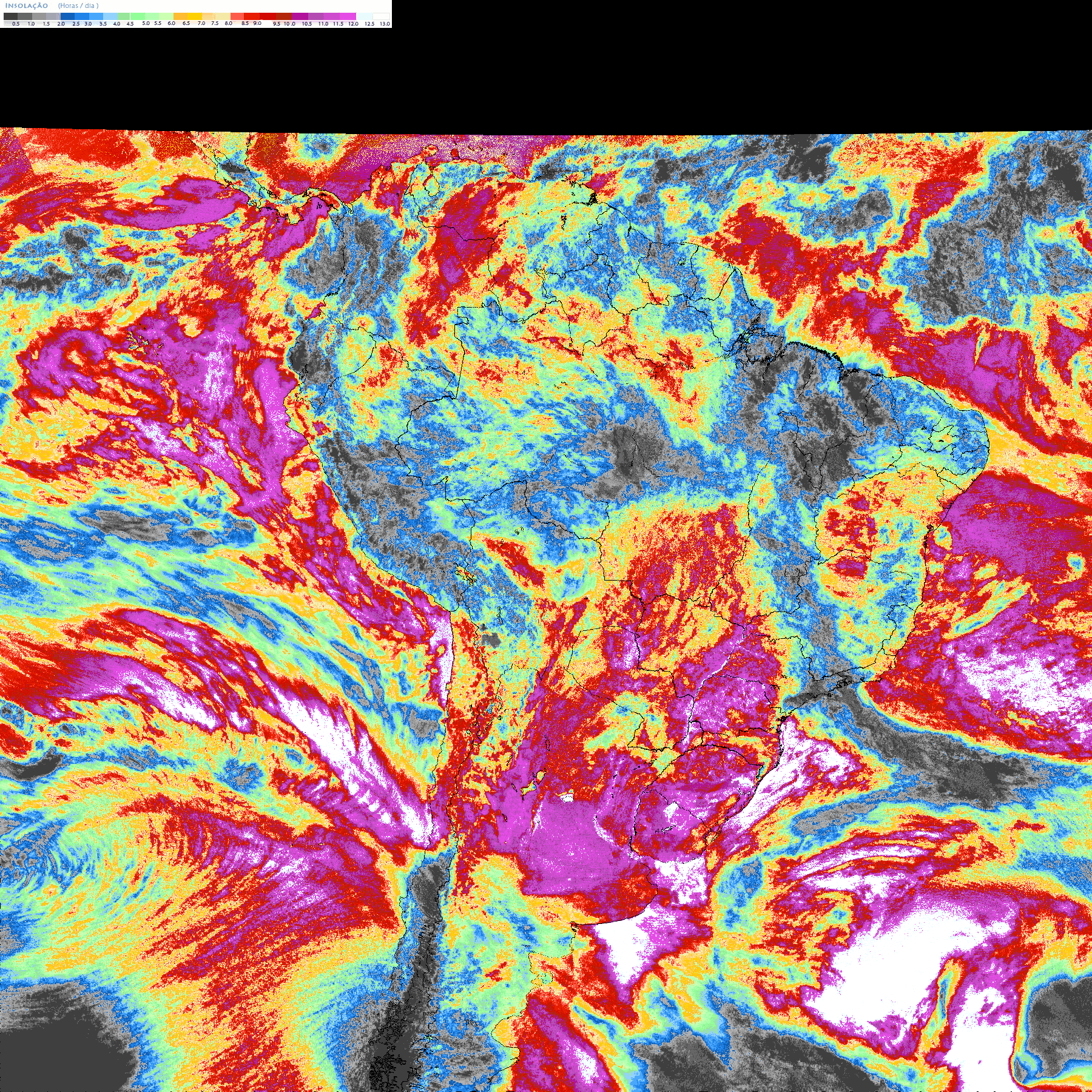Click the '12.5' legend value
Image resolution: width=1092 pixels, height=1092 pixels.
point(369,24)
